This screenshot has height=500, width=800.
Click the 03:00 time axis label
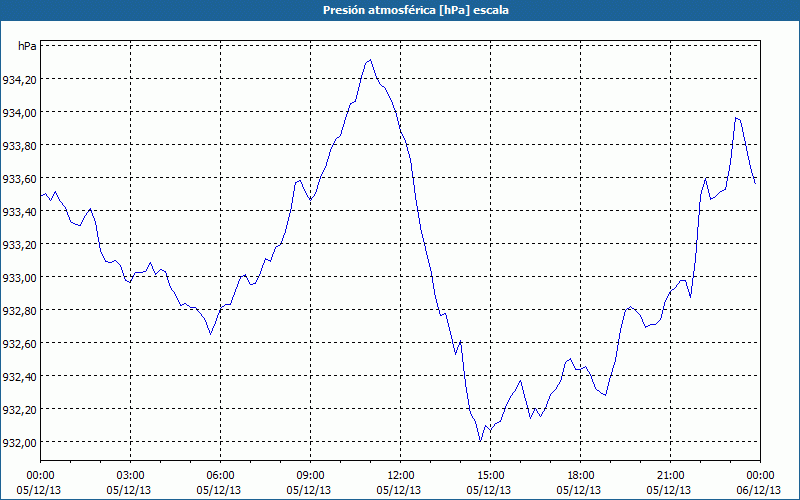pyautogui.click(x=130, y=476)
